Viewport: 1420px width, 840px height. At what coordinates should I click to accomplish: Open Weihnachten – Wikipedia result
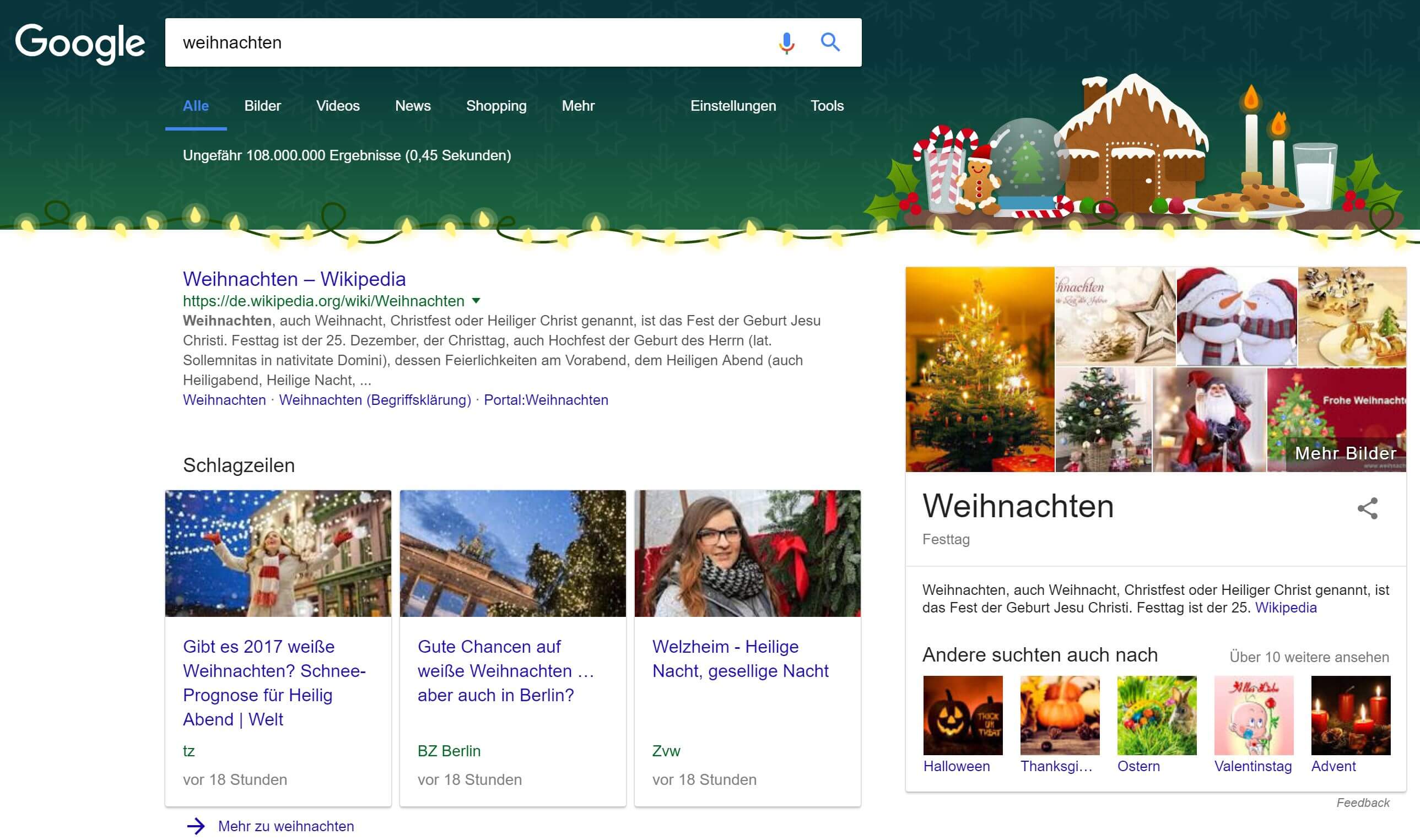pos(294,279)
